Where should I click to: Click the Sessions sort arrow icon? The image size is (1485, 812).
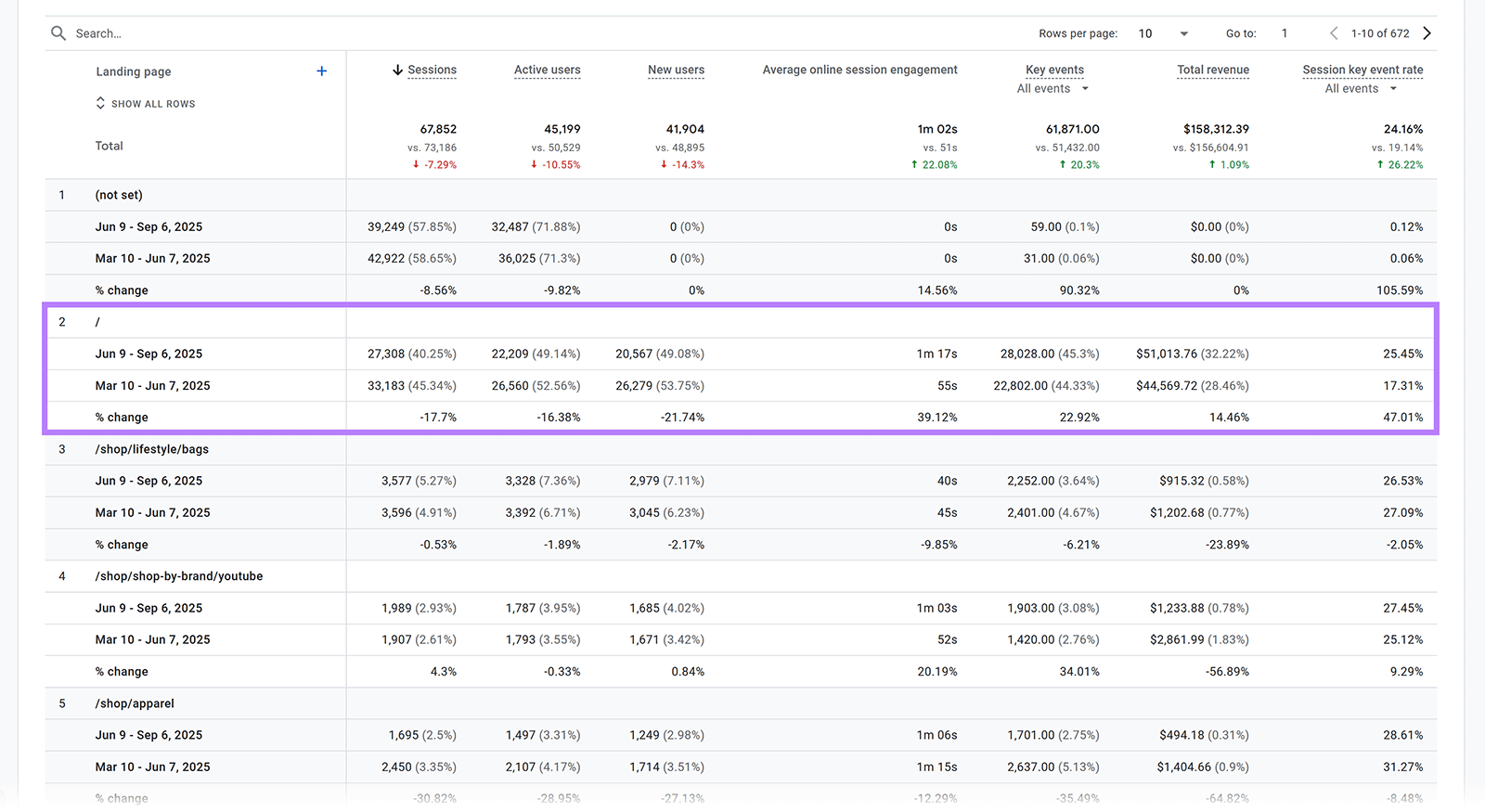coord(397,71)
